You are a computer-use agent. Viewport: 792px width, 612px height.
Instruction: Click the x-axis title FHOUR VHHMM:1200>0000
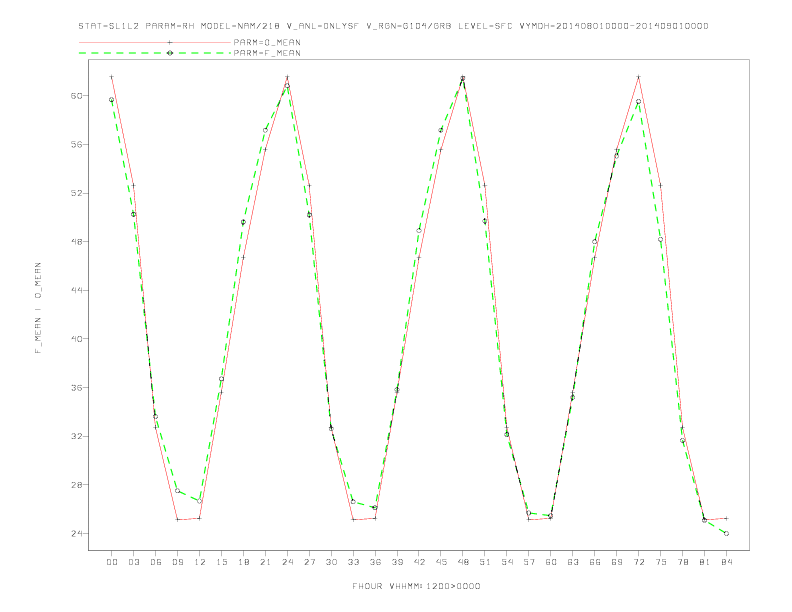pos(416,586)
